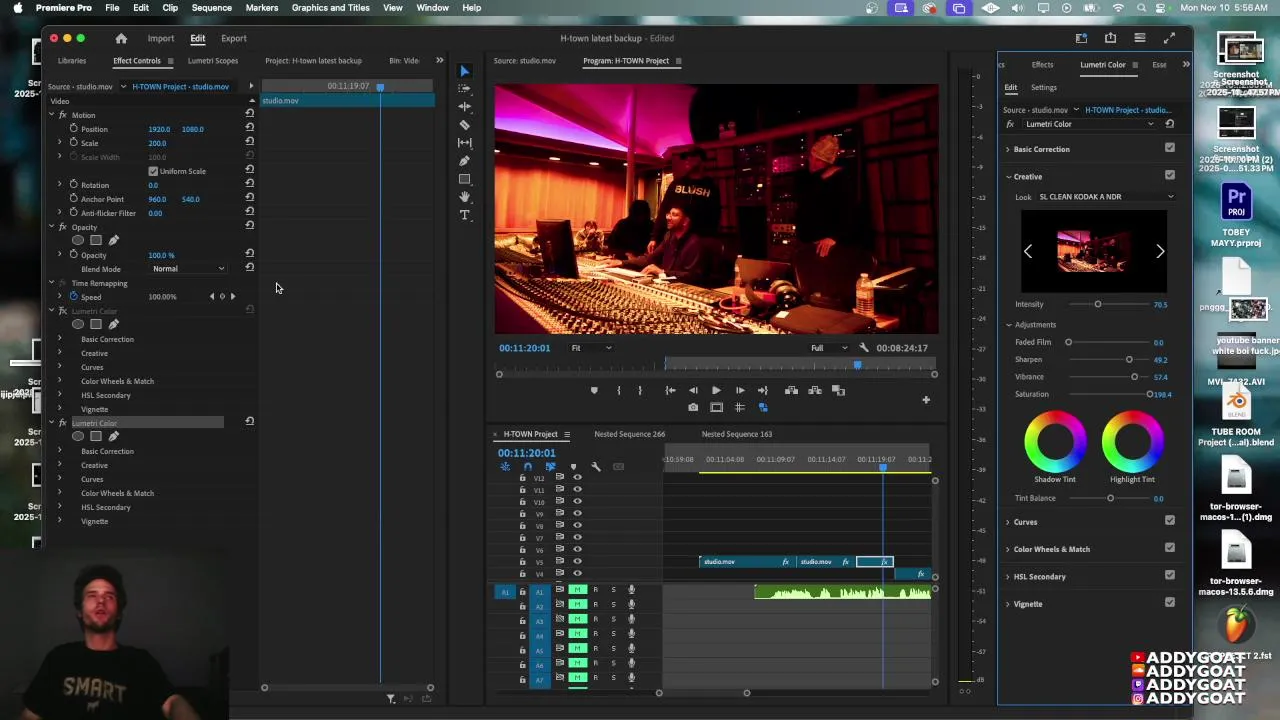Click the Shadow Tint color wheel

1055,441
